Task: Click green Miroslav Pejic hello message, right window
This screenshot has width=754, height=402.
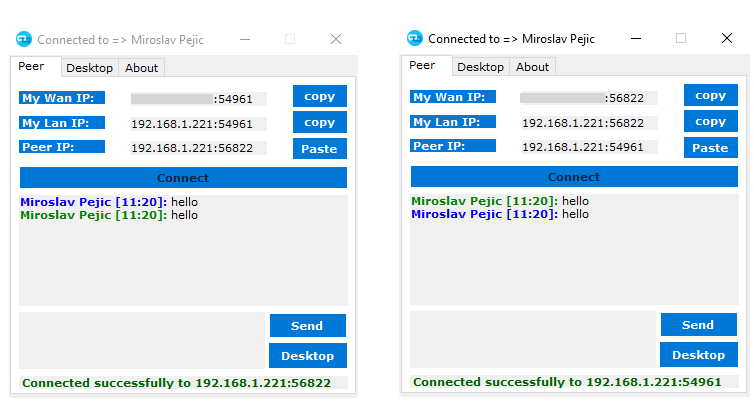Action: (500, 201)
